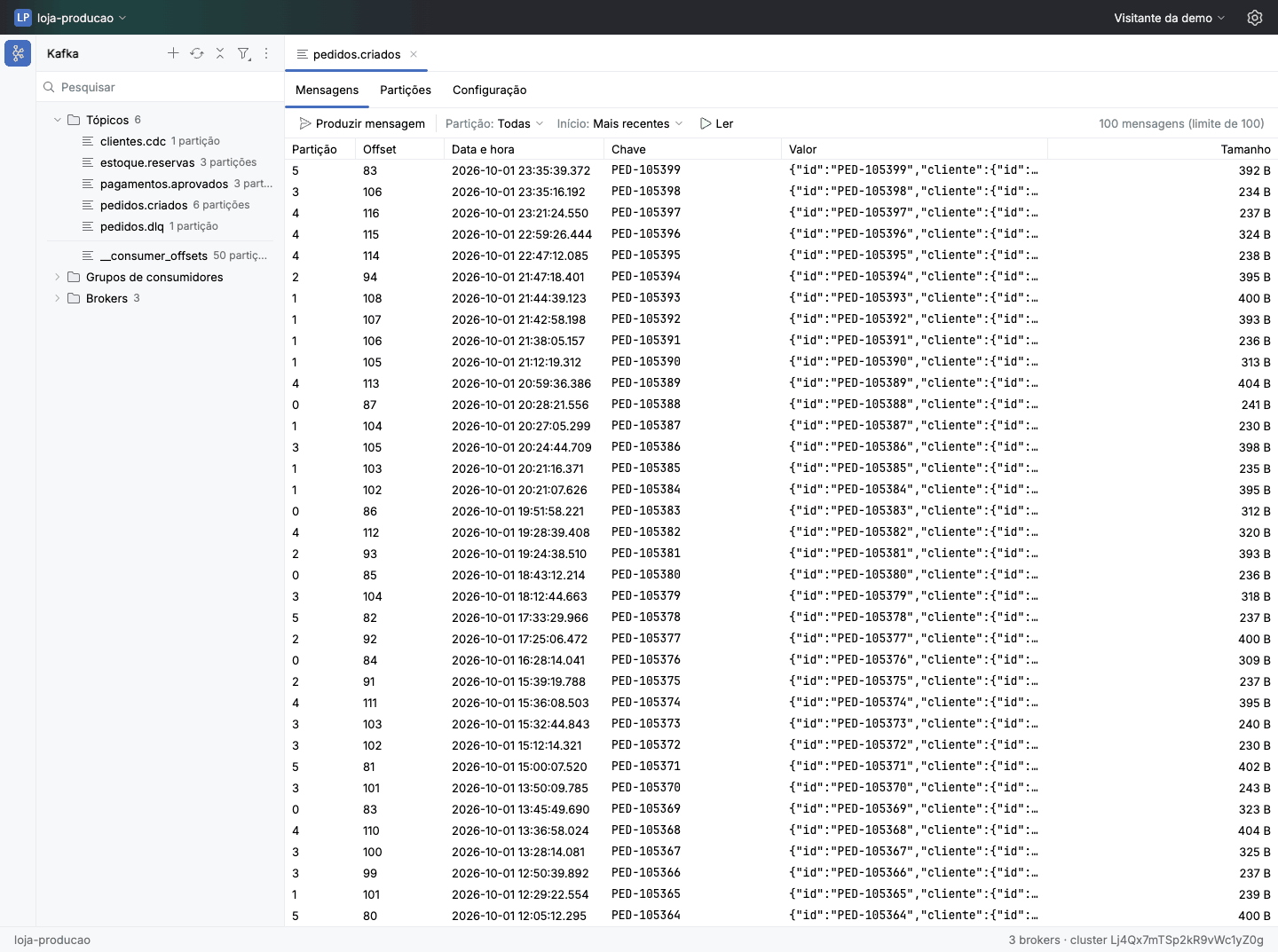Switch to Partições tab
This screenshot has height=952, width=1278.
tap(406, 90)
